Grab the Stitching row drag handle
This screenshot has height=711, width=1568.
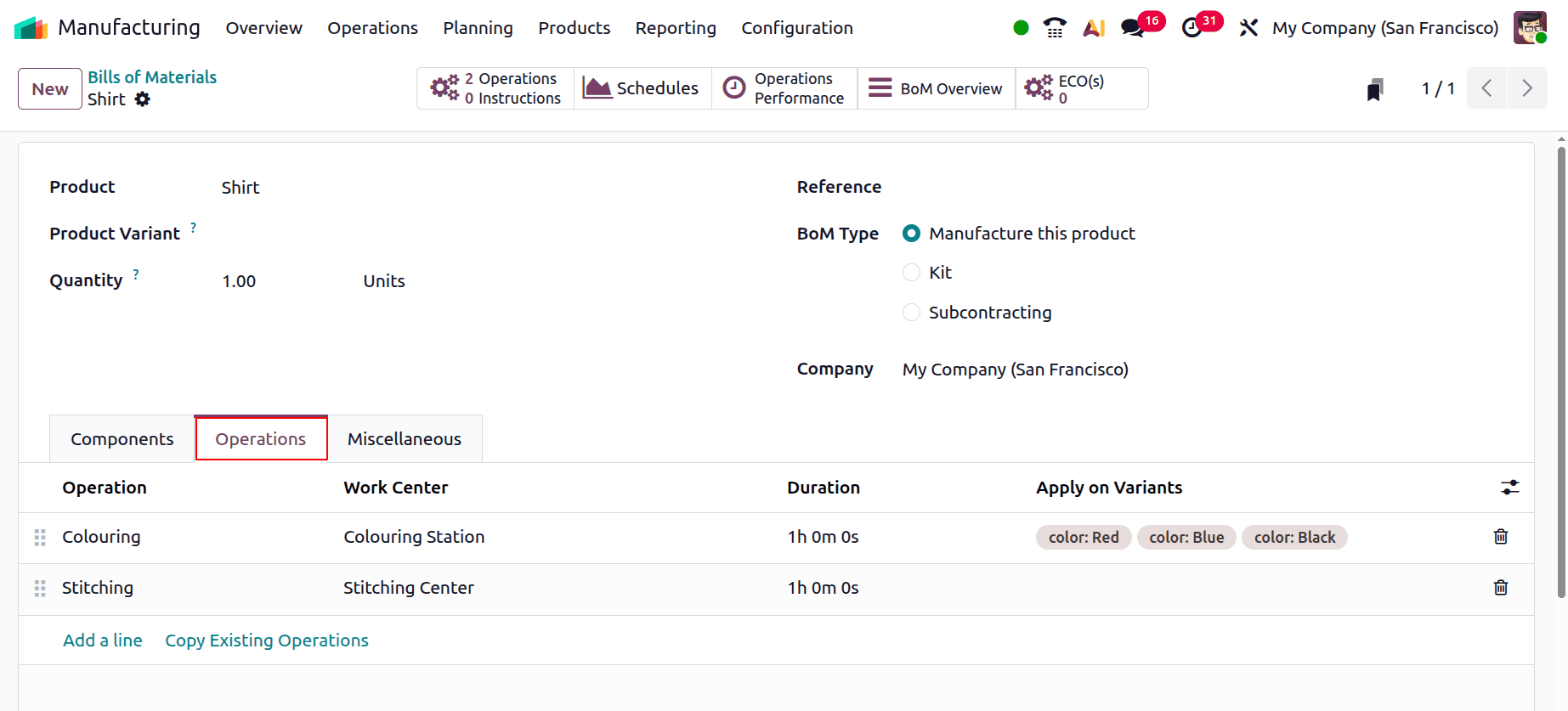click(x=40, y=589)
